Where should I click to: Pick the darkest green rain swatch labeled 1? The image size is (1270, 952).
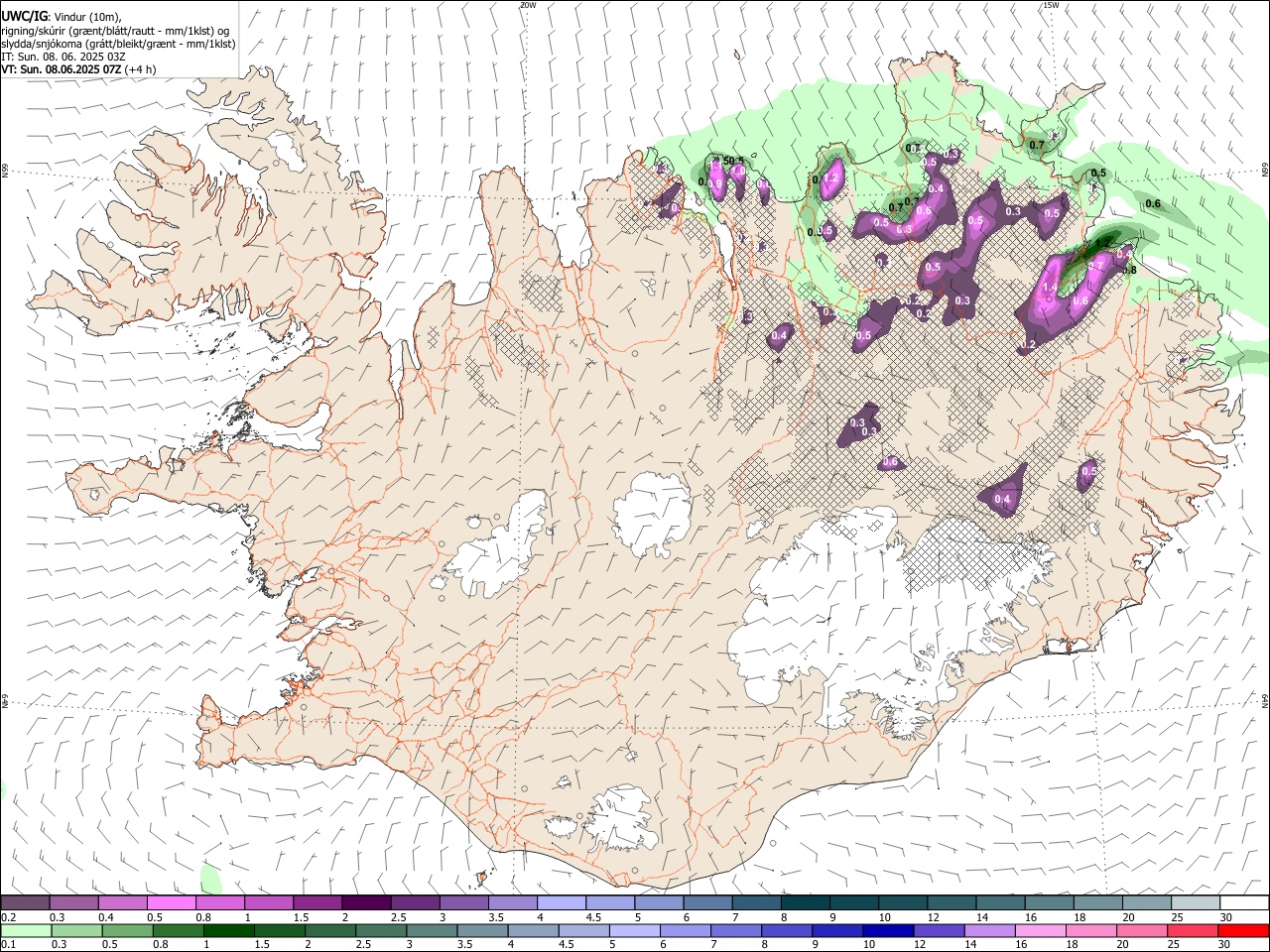(x=228, y=930)
